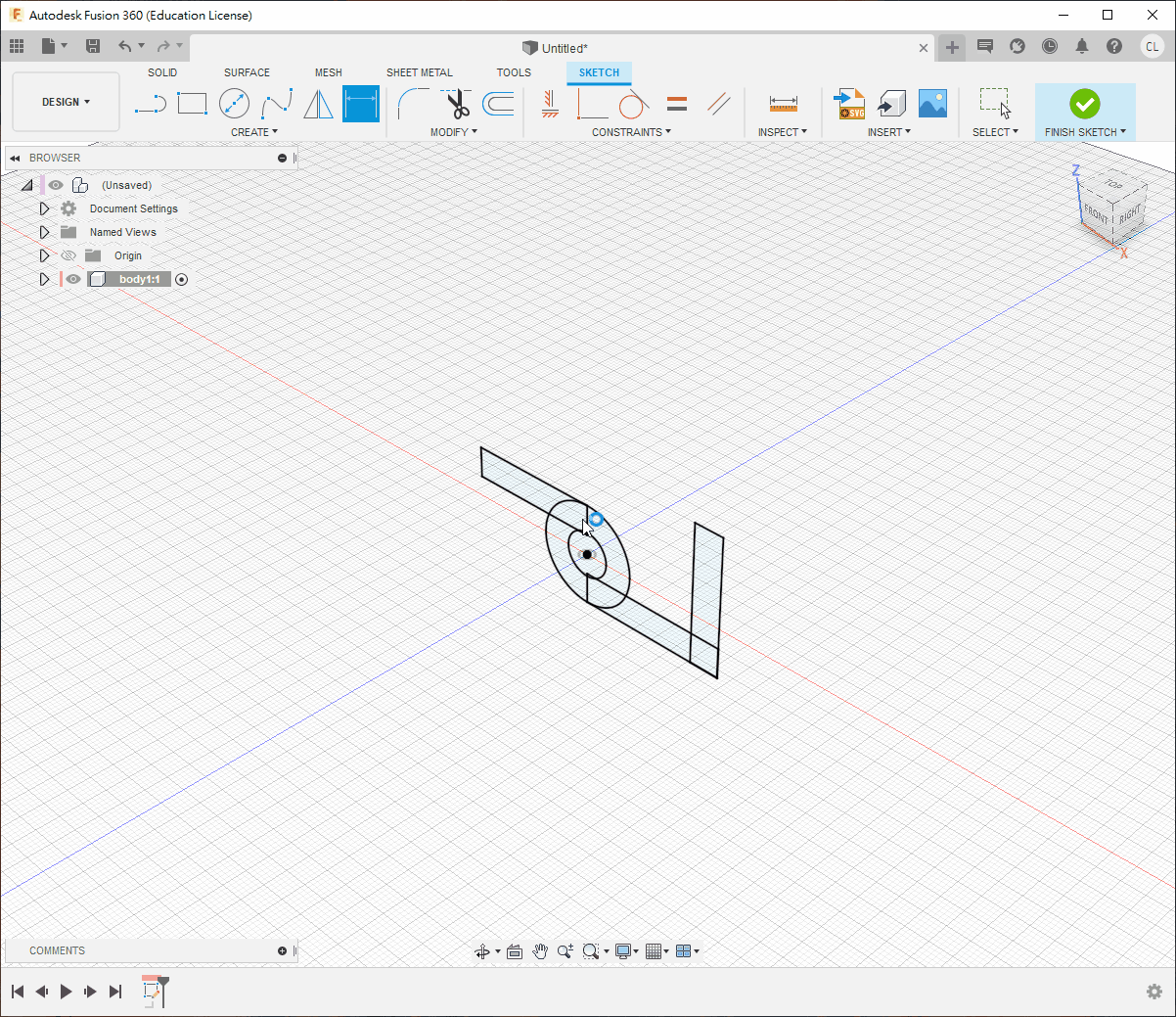
Task: Switch to the SURFACE tab
Action: (x=247, y=72)
